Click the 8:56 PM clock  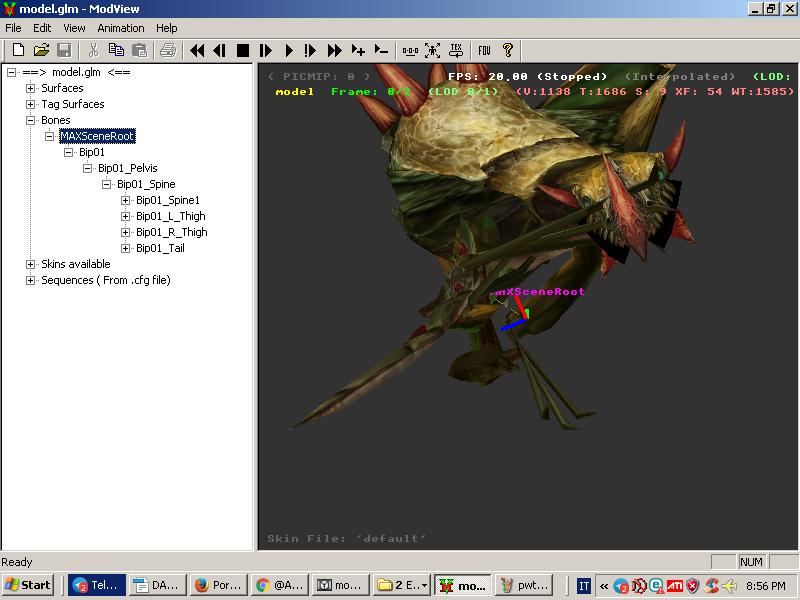765,586
